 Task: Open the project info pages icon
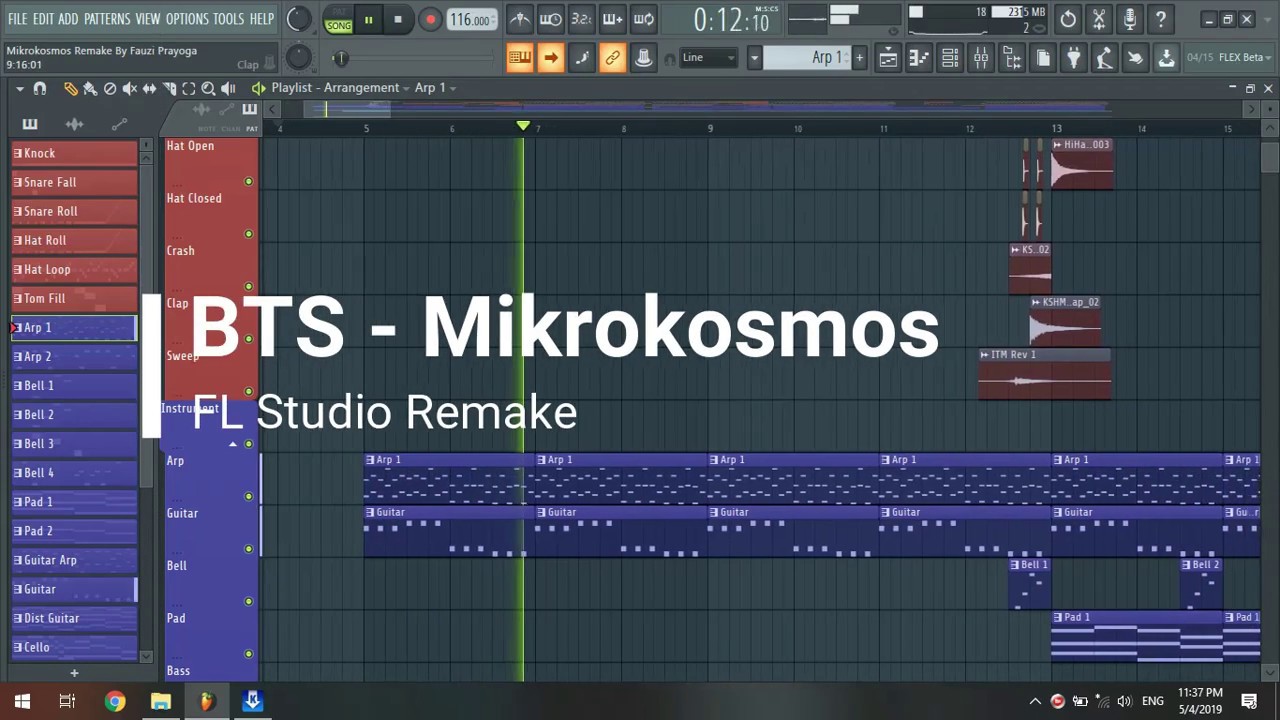click(x=1043, y=58)
